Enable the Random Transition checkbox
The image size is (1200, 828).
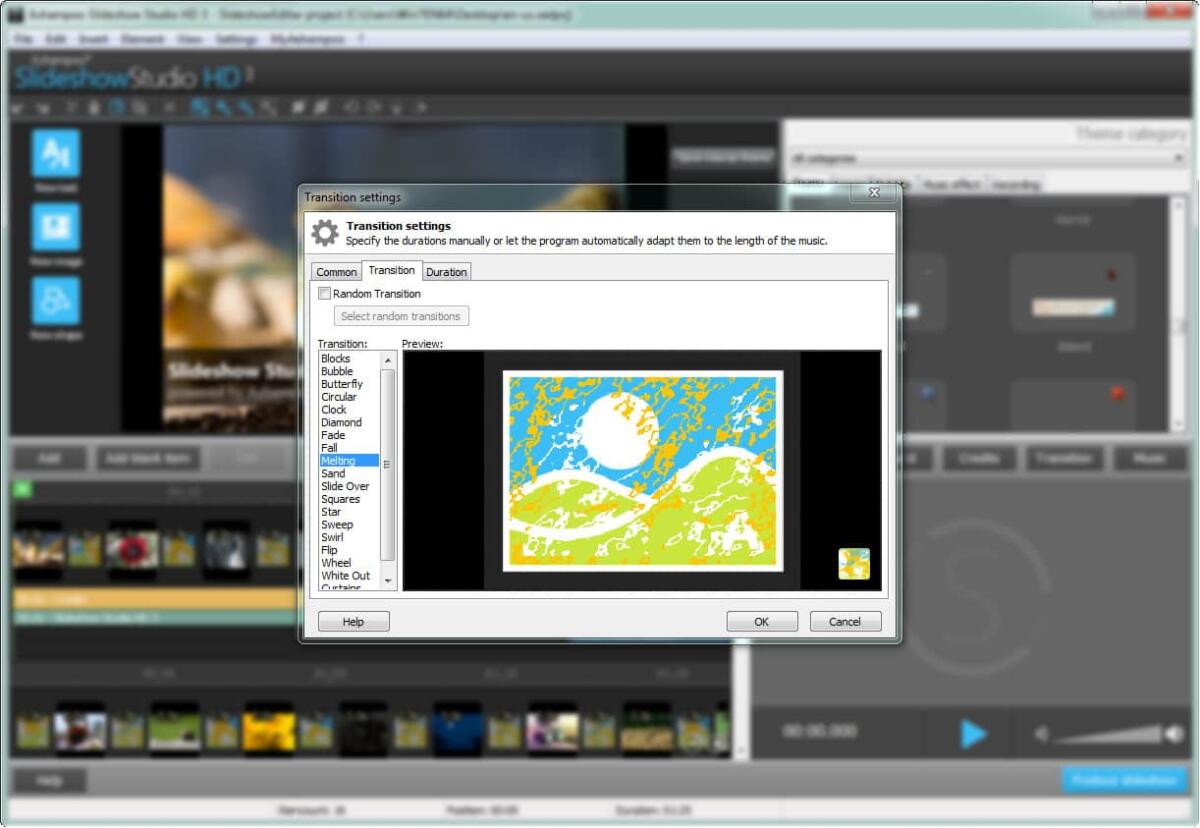tap(325, 293)
